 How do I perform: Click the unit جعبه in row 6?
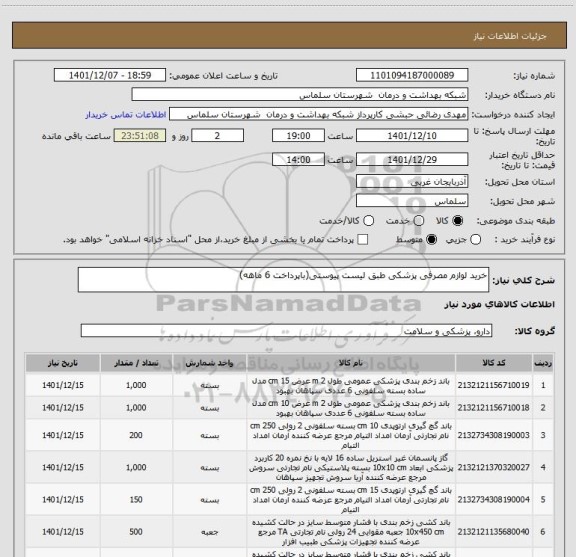(x=210, y=532)
